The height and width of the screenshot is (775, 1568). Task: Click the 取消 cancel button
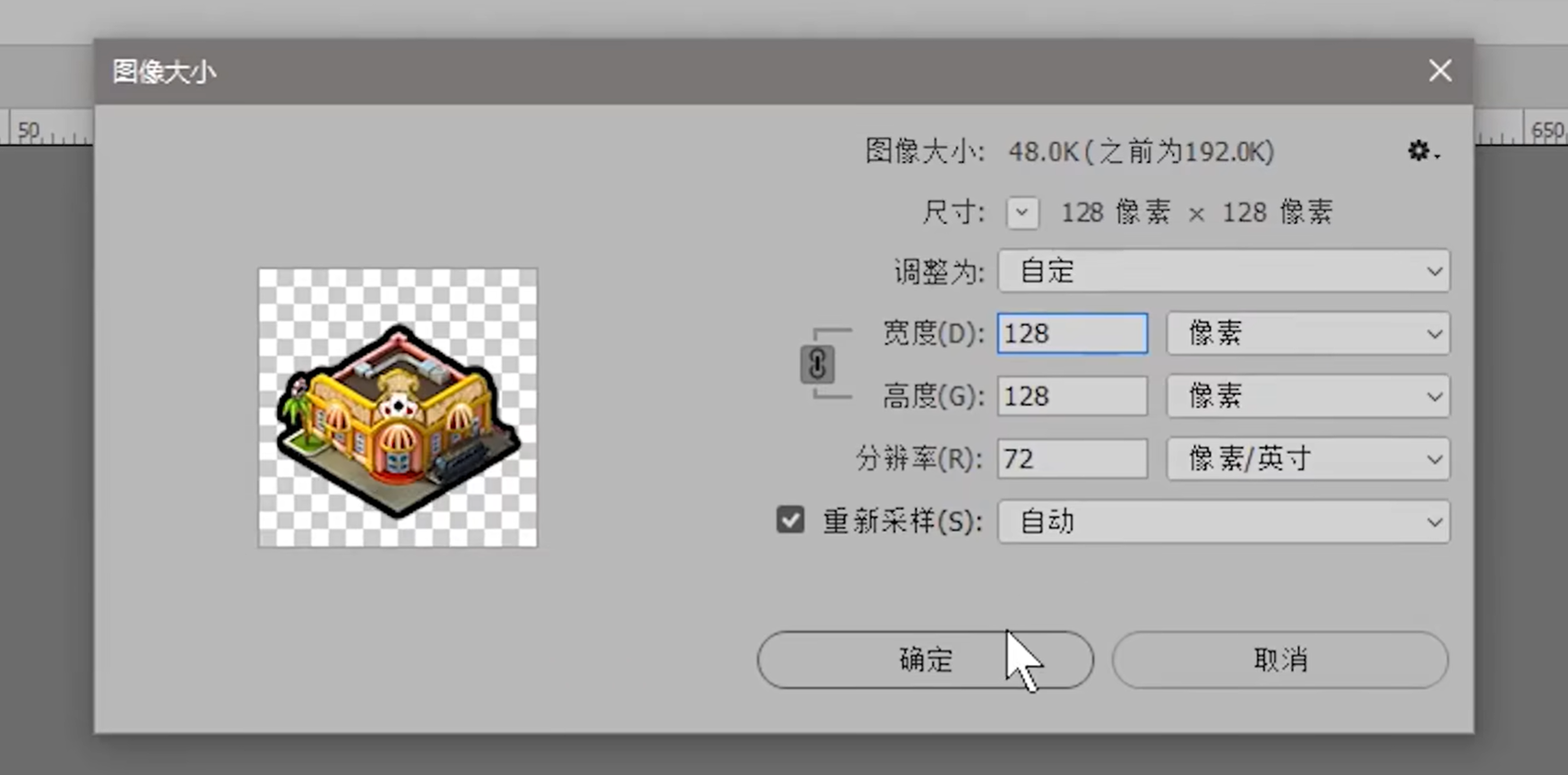coord(1280,660)
